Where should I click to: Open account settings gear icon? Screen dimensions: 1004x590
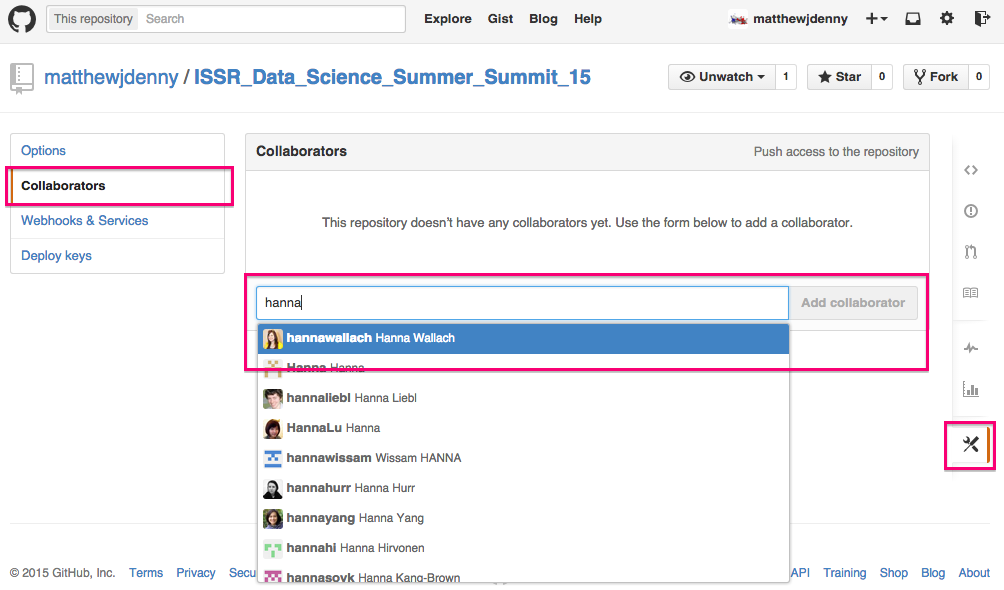point(947,19)
